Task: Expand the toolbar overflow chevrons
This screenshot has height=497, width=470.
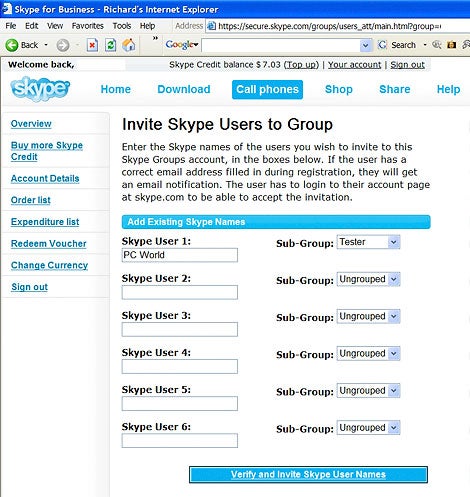Action: [155, 38]
